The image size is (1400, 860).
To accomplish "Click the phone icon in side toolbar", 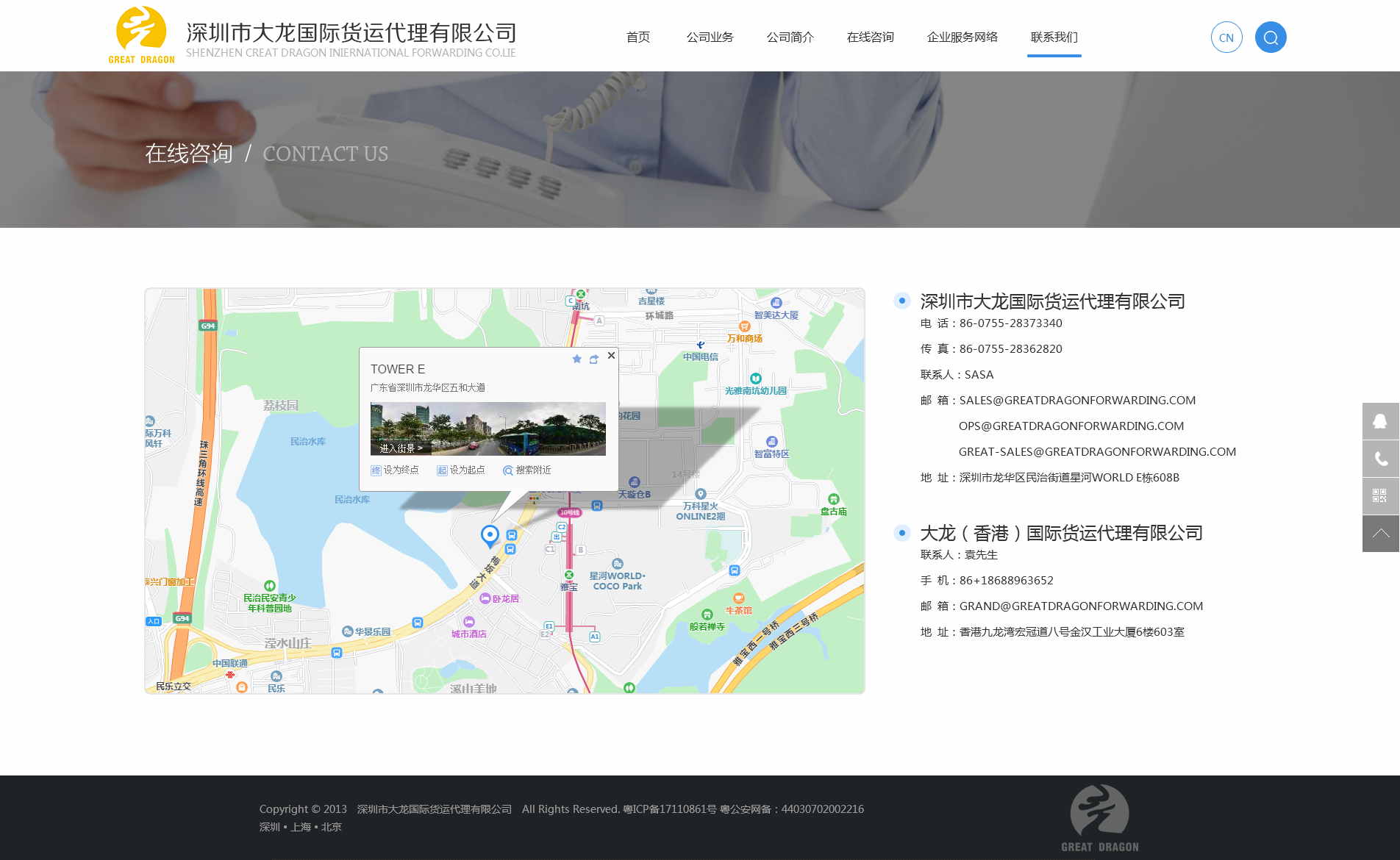I will click(1380, 459).
